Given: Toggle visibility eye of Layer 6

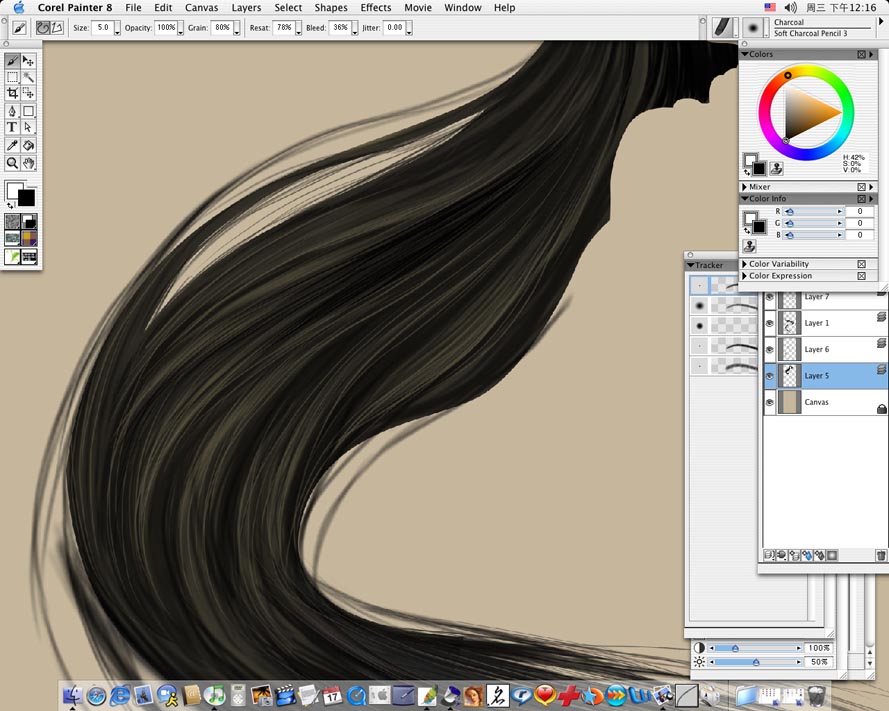Looking at the screenshot, I should (x=769, y=349).
